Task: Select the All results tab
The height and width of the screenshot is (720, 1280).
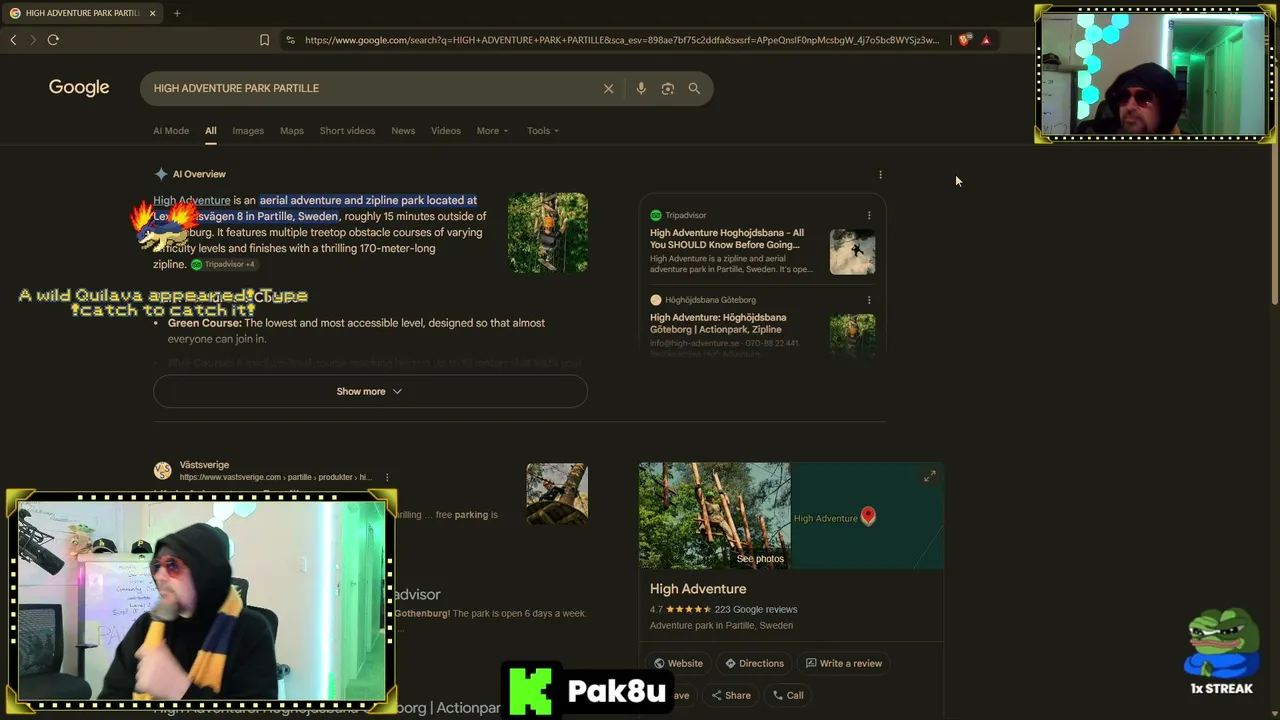Action: point(211,131)
